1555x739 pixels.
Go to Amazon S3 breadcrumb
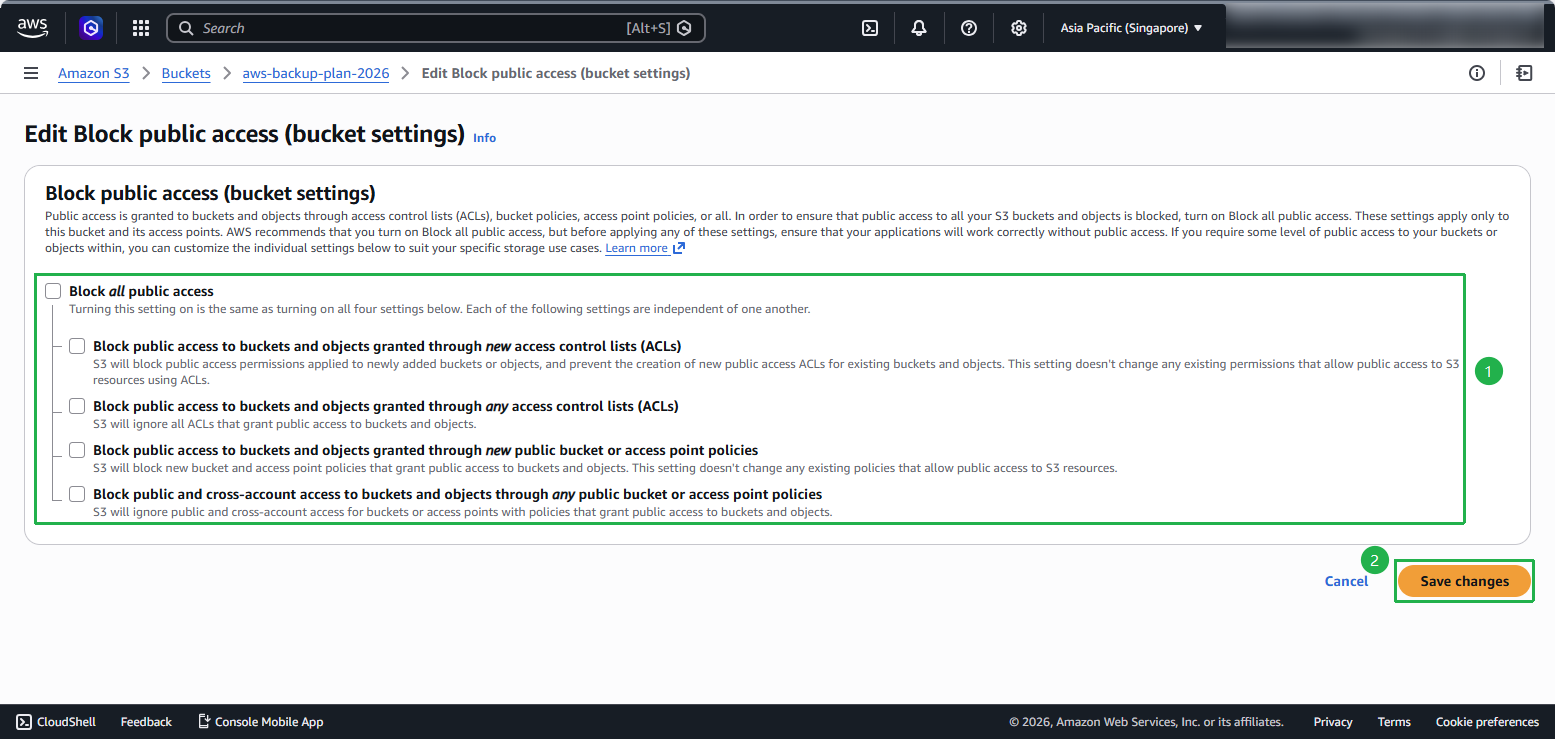[x=94, y=73]
